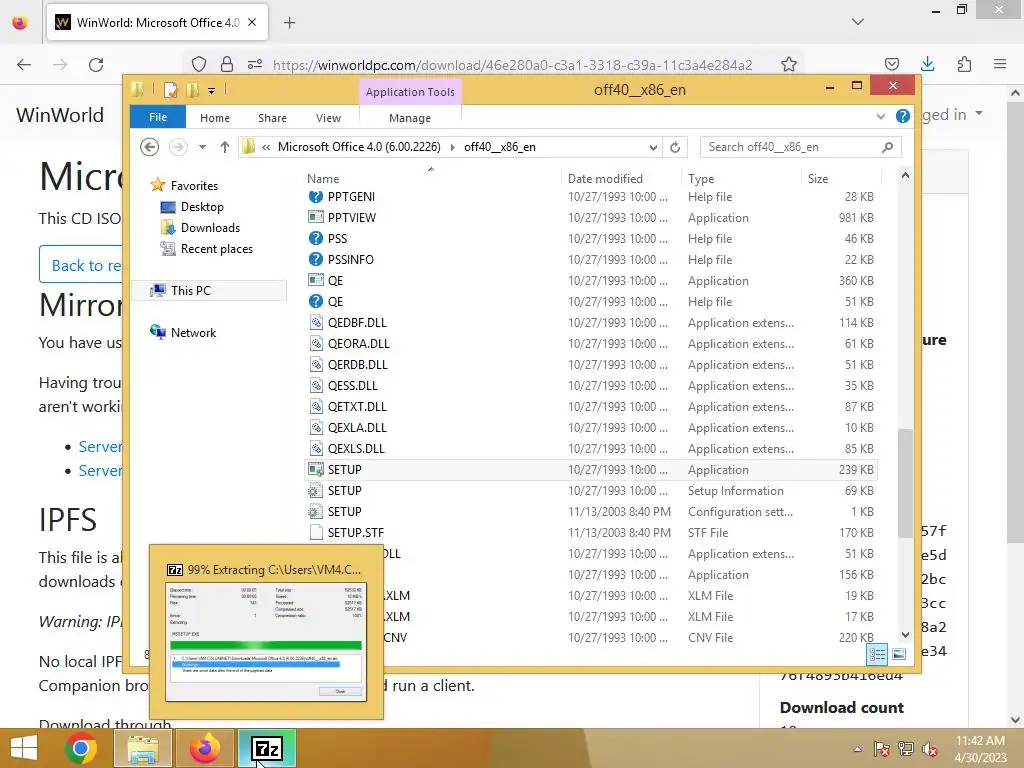Open Firefox downloads panel
Screen dimensions: 1024x768
927,64
